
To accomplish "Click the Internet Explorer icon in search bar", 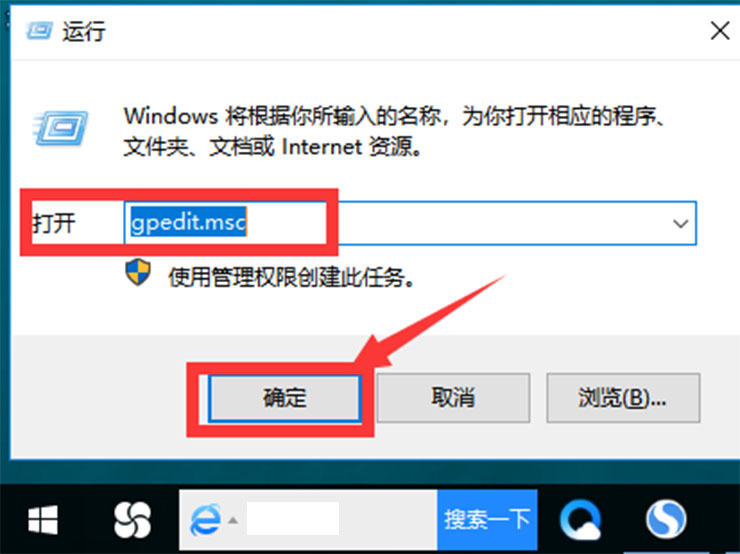I will [205, 520].
